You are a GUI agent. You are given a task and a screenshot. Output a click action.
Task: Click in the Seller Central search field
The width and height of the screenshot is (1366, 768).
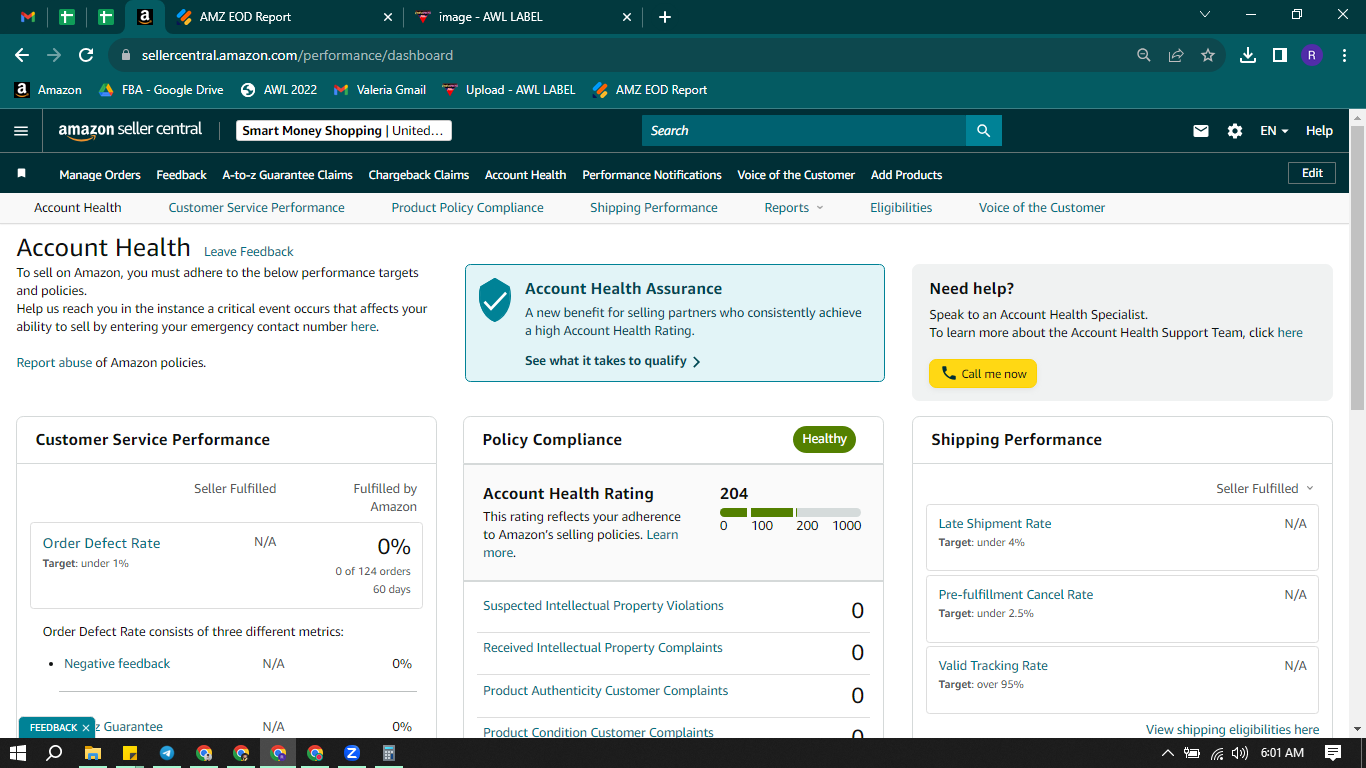(804, 131)
